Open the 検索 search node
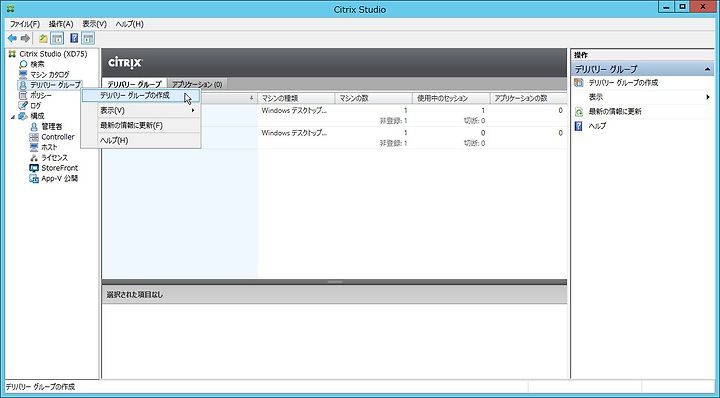The height and width of the screenshot is (398, 720). [x=37, y=64]
